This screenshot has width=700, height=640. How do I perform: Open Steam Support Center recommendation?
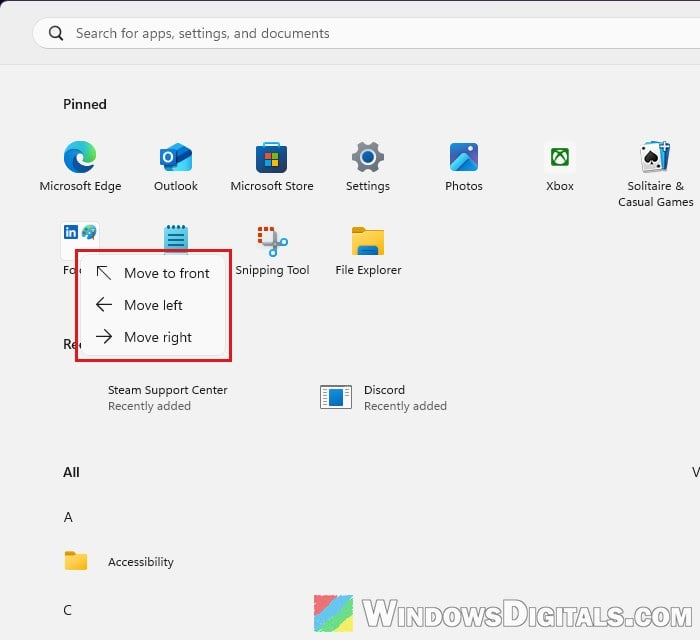[x=167, y=398]
